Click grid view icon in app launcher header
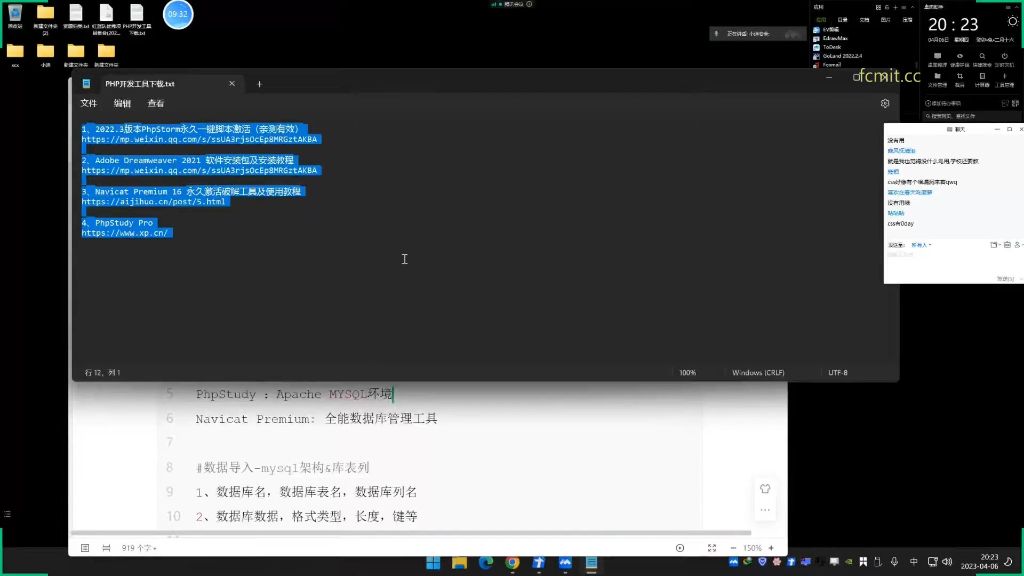 pyautogui.click(x=878, y=7)
